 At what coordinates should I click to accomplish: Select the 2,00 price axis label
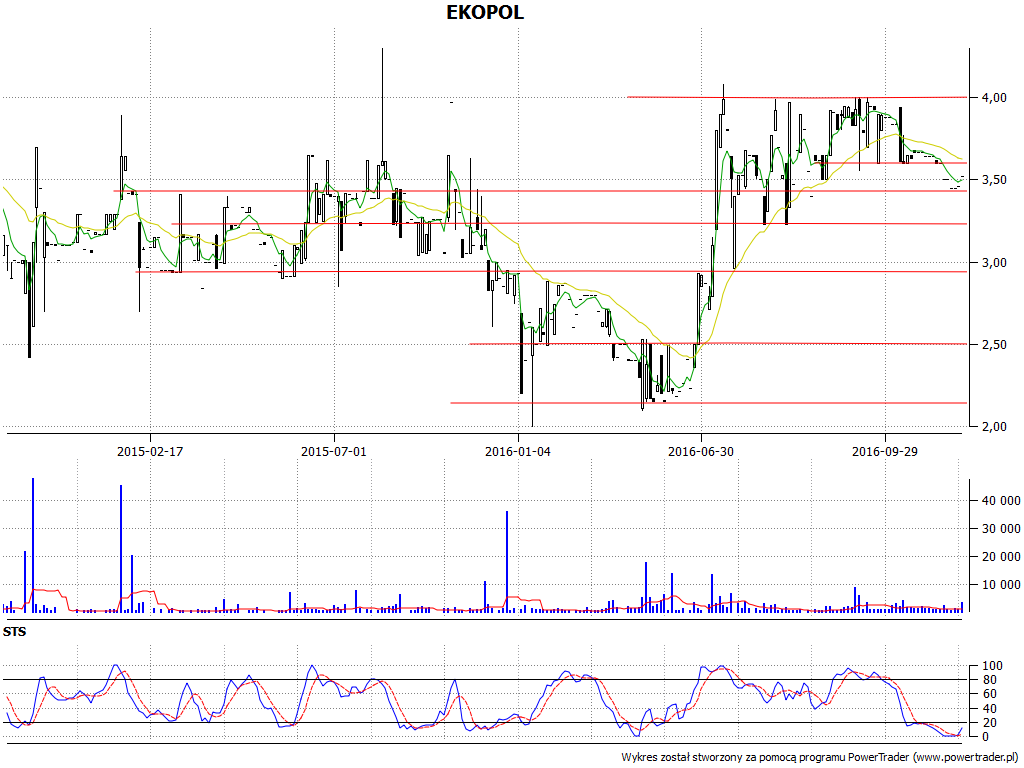pyautogui.click(x=993, y=427)
